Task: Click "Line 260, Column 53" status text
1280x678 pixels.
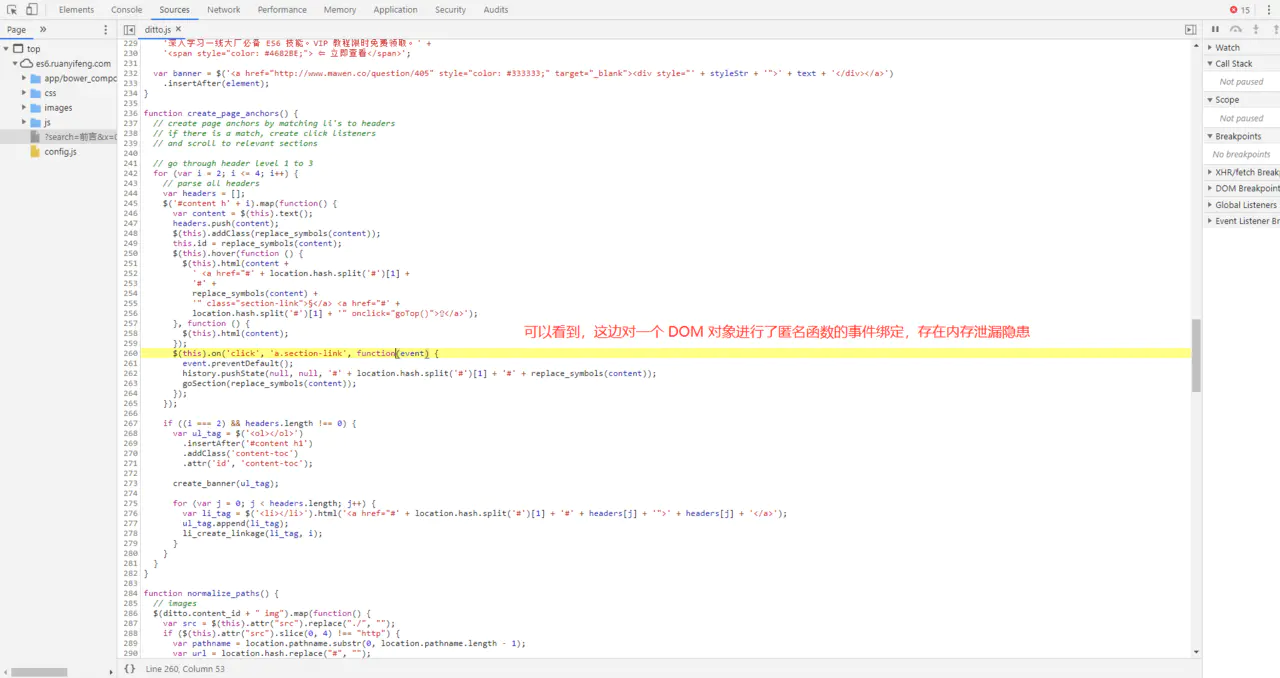Action: pos(186,668)
